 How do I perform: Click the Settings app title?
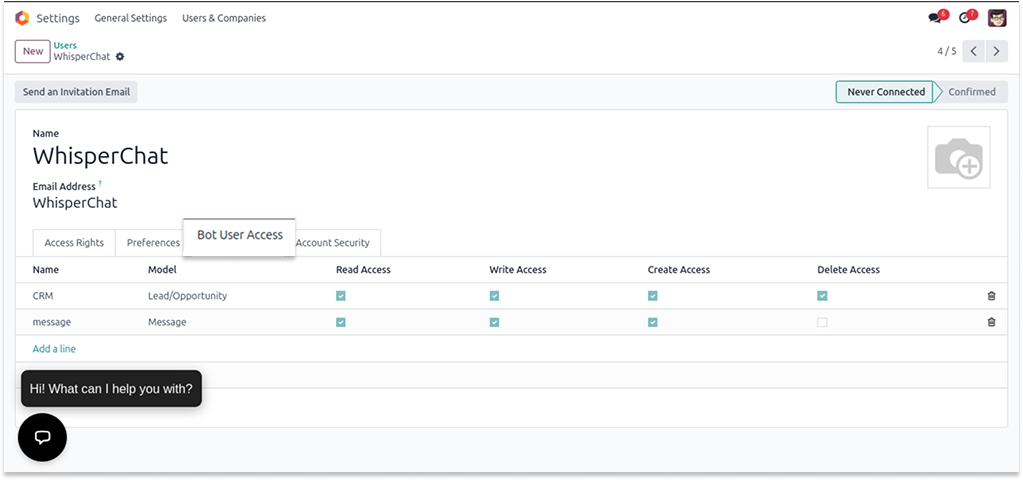tap(58, 18)
